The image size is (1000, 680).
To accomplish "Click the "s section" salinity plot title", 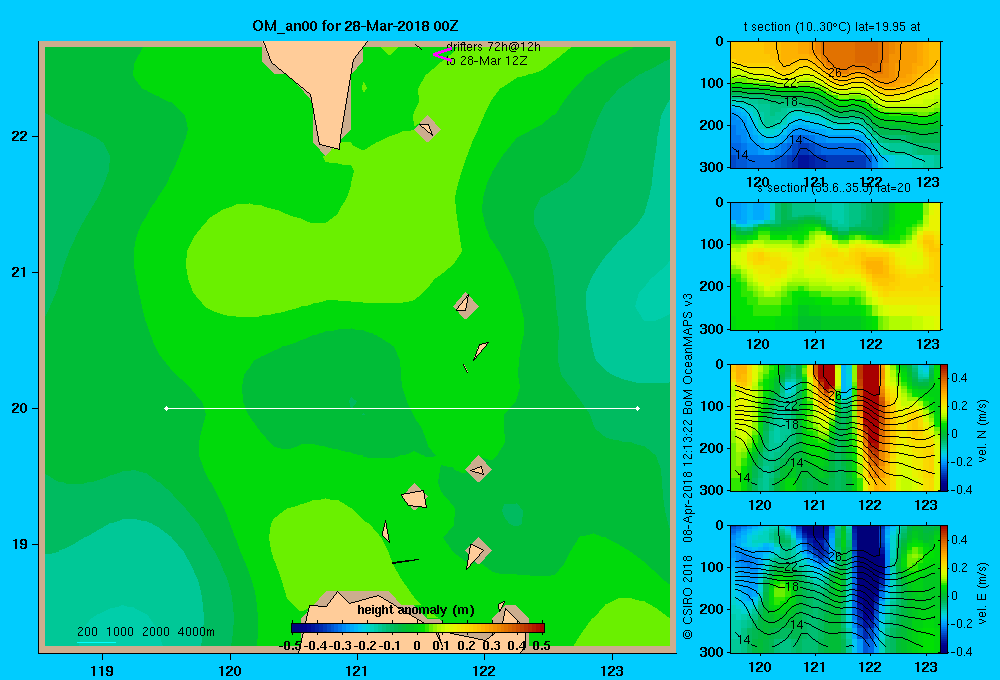I will click(x=834, y=188).
